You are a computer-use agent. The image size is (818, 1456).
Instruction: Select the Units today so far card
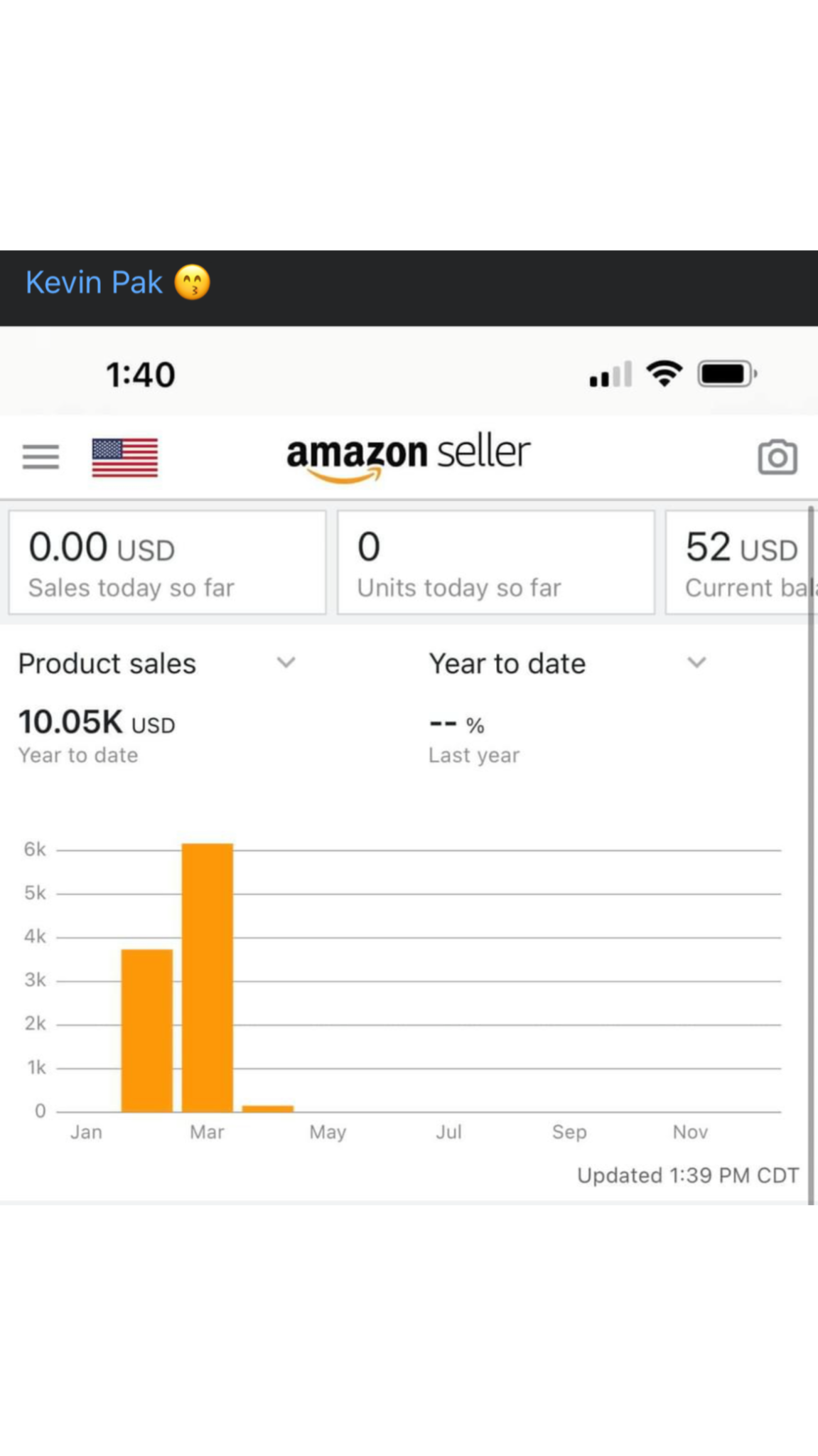(x=495, y=562)
